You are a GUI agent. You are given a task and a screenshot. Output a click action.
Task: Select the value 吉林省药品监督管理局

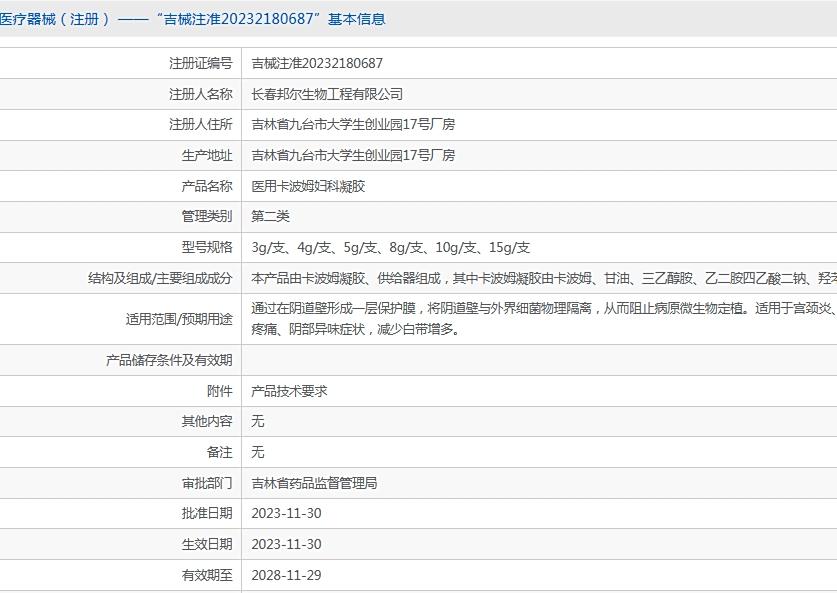point(314,483)
